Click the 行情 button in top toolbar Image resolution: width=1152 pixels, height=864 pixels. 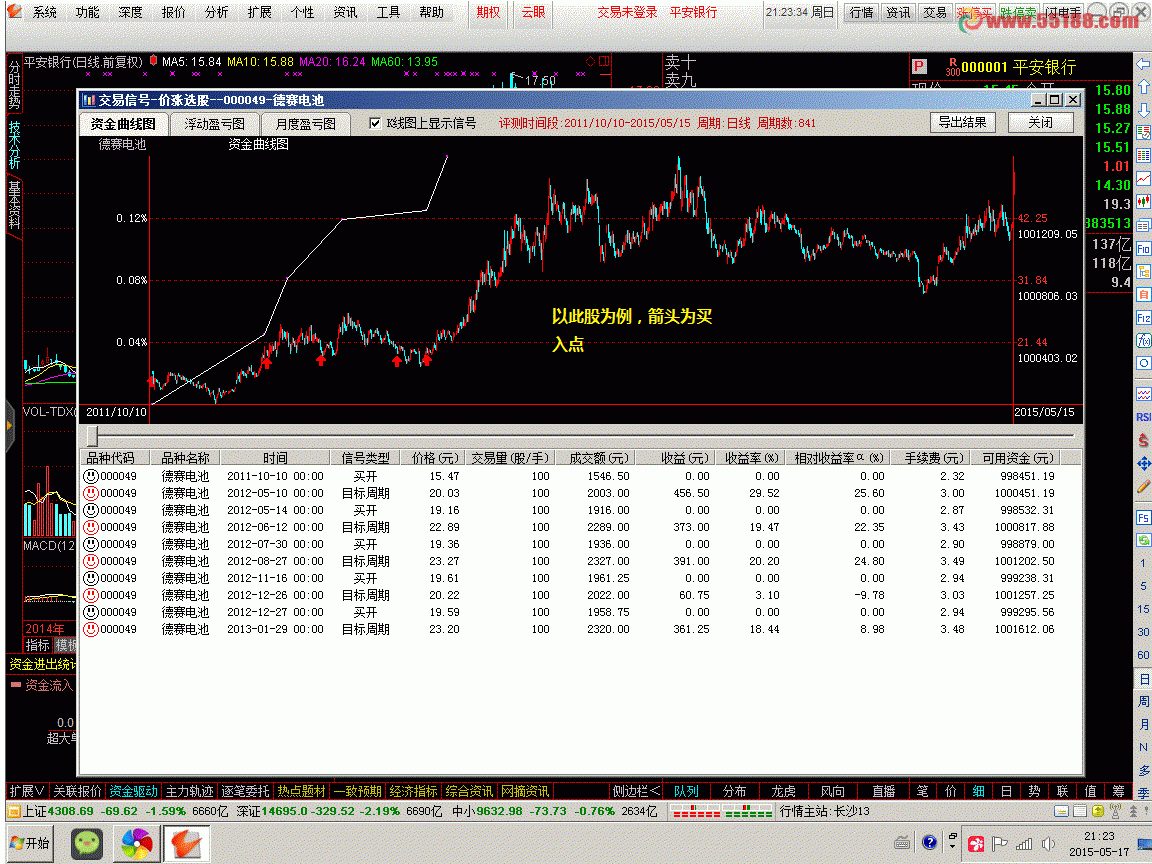pos(861,12)
